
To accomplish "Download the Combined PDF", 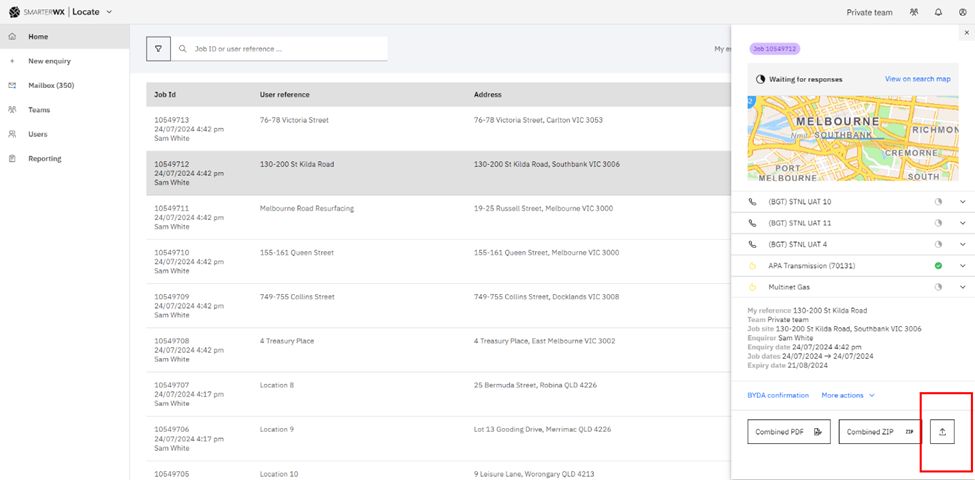I will pos(788,432).
